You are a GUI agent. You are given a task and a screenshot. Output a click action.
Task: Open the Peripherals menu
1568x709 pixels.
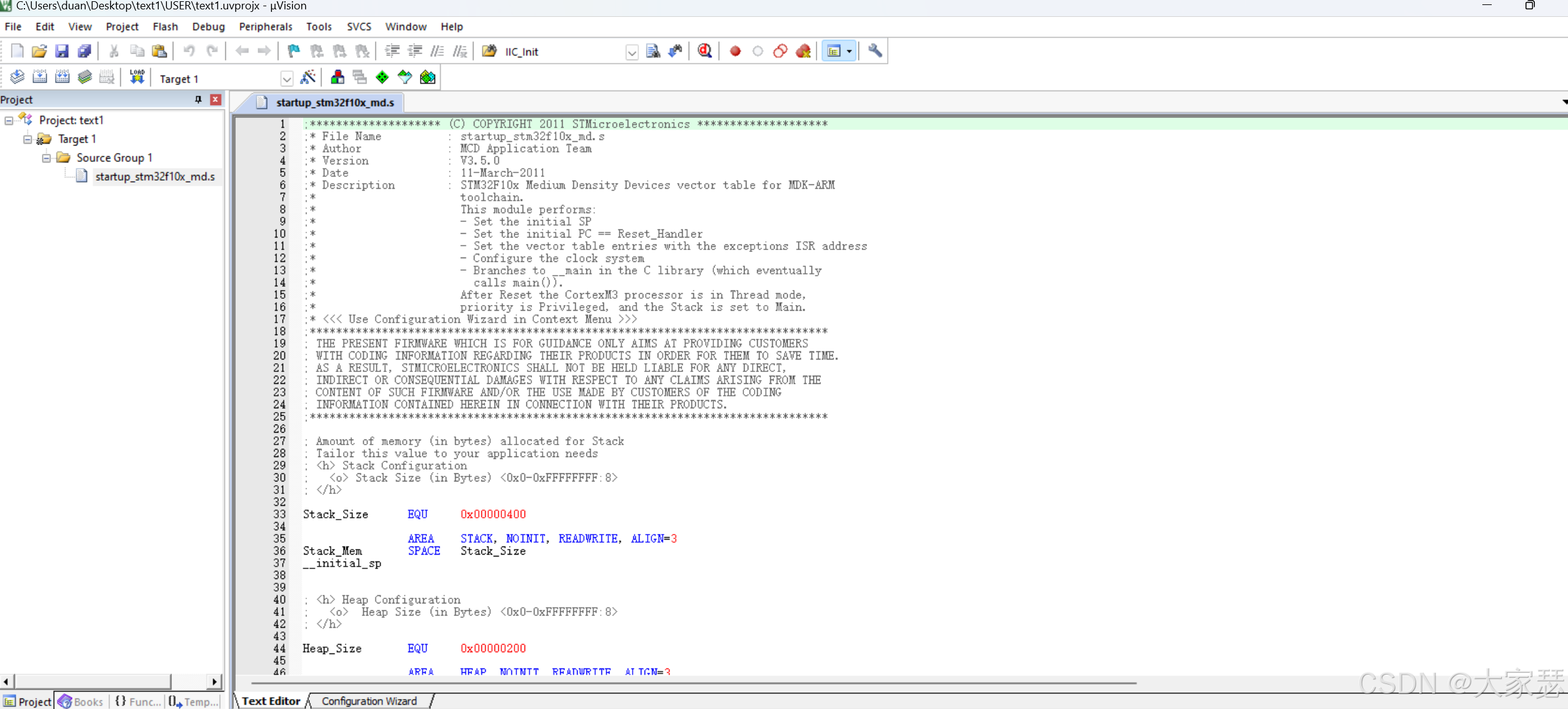tap(265, 26)
